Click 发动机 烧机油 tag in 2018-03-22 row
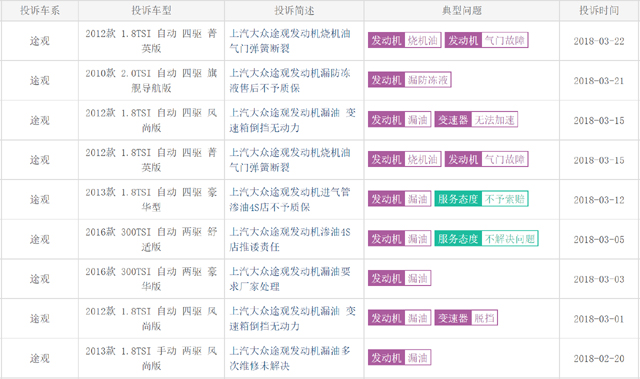 [x=404, y=40]
